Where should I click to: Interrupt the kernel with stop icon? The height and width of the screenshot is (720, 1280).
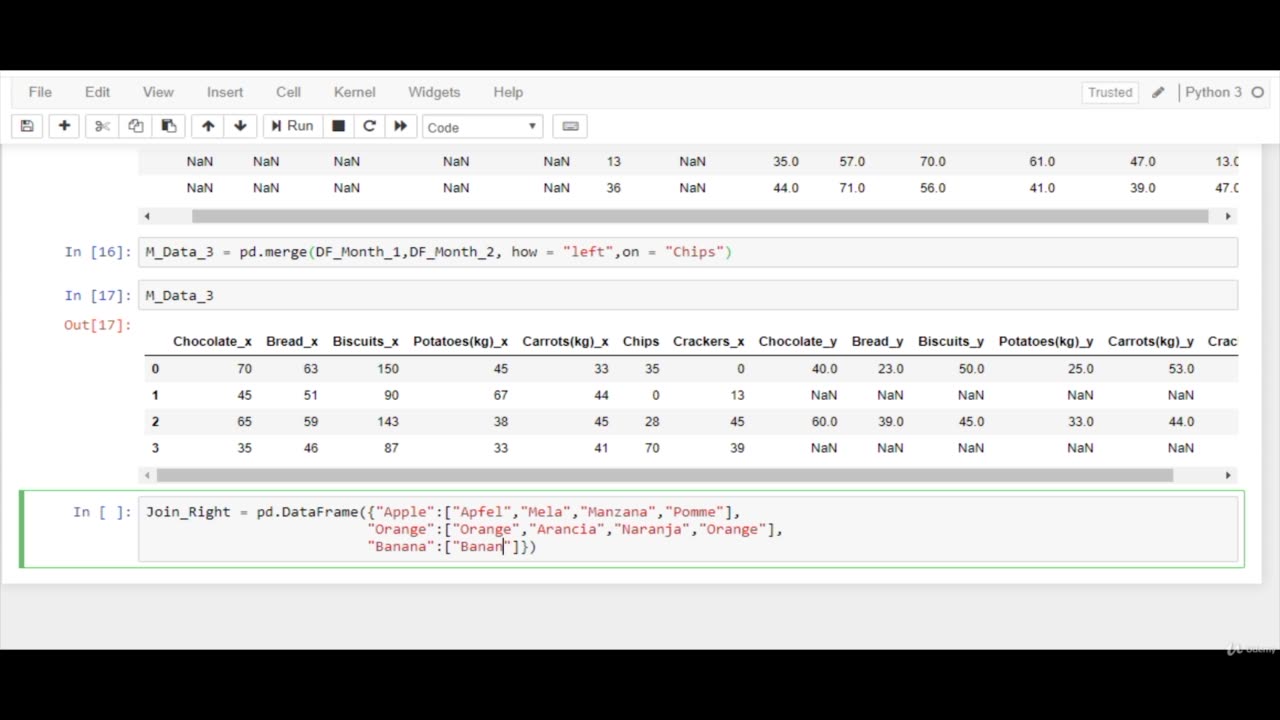pyautogui.click(x=338, y=126)
